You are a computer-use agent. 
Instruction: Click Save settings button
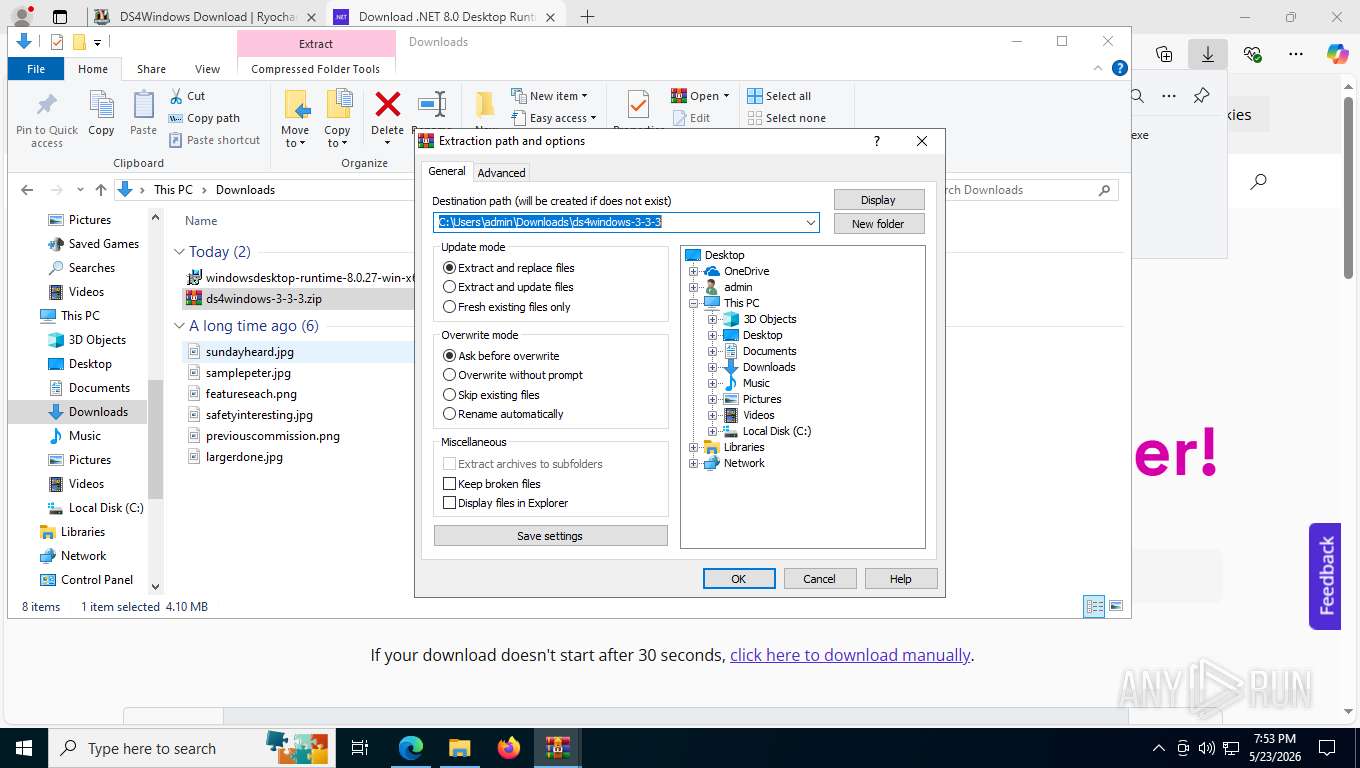click(x=550, y=536)
